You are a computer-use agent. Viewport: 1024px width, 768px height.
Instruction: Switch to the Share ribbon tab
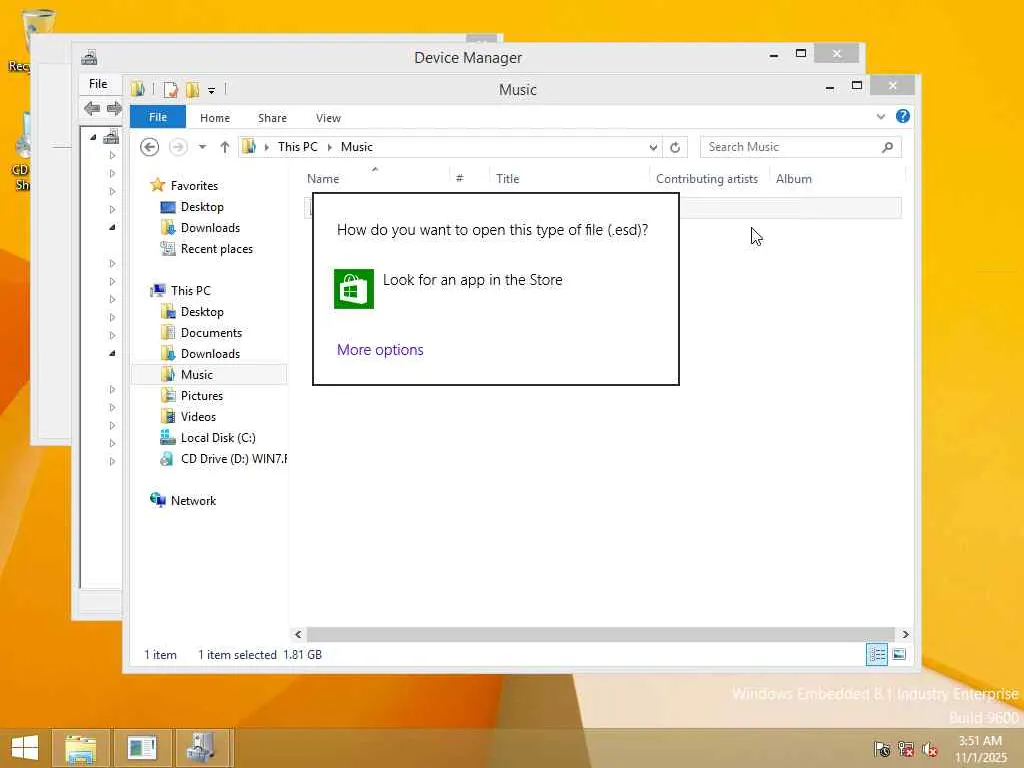click(x=272, y=118)
